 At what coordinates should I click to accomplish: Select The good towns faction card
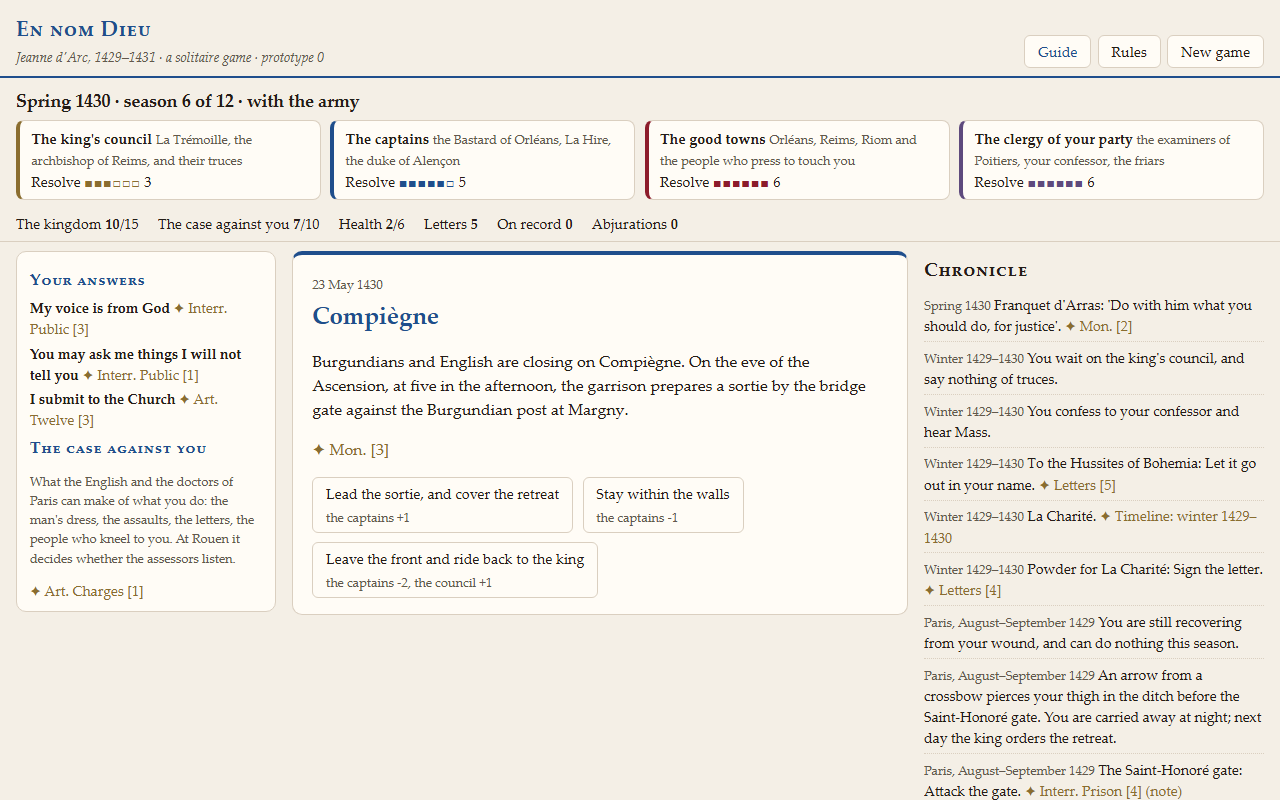tap(797, 160)
